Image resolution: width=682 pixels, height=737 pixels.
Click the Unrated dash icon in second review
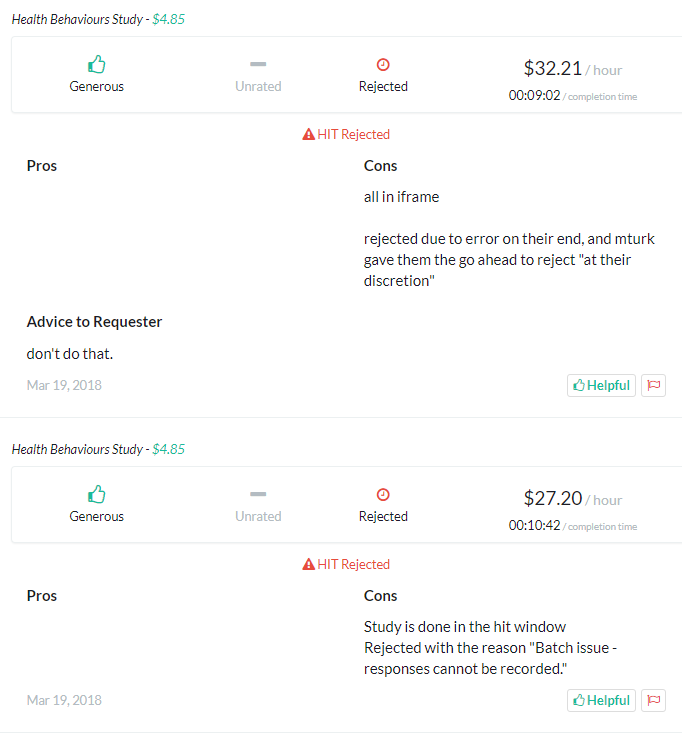point(258,494)
